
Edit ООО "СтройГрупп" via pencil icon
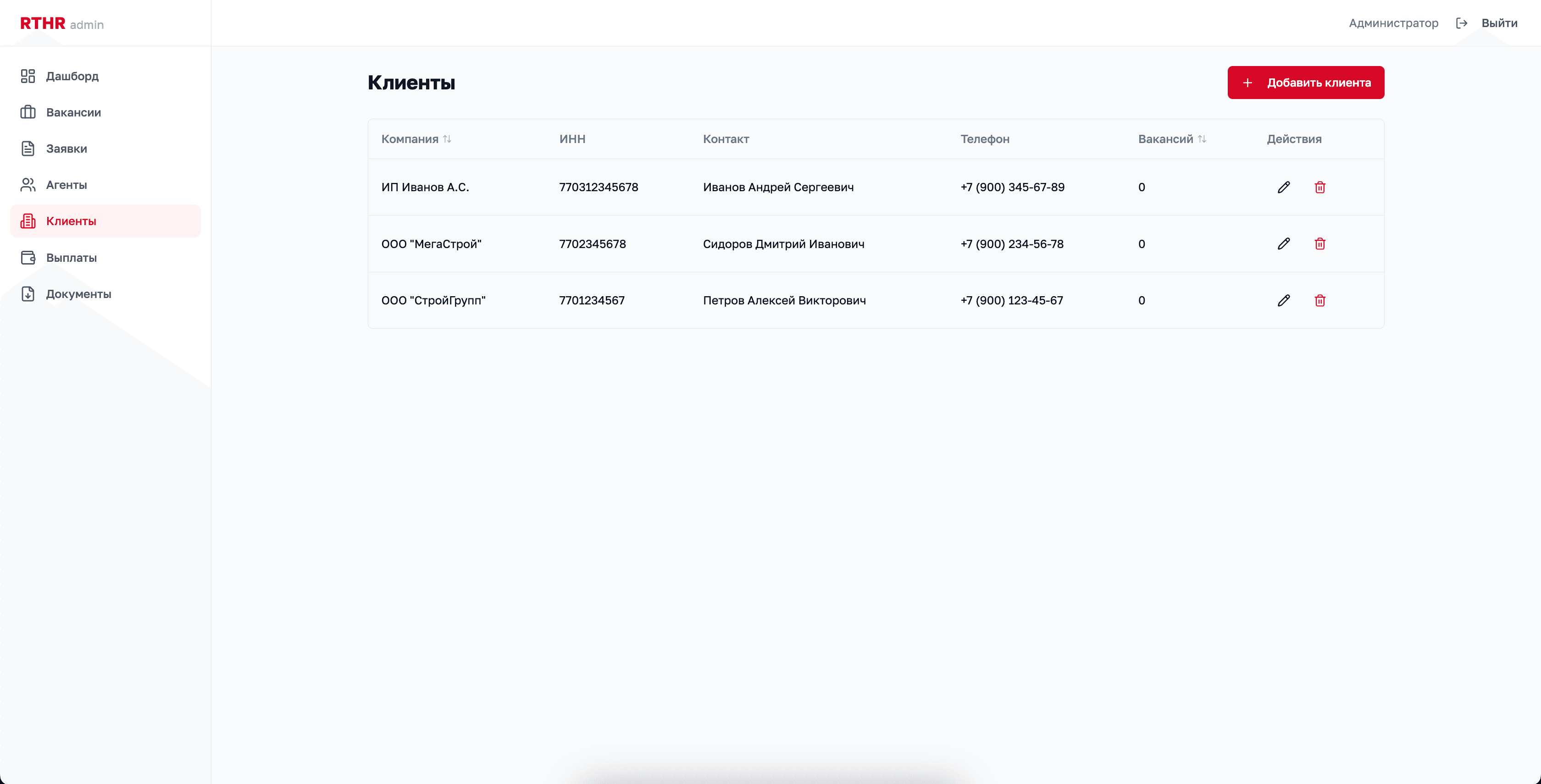click(1283, 300)
